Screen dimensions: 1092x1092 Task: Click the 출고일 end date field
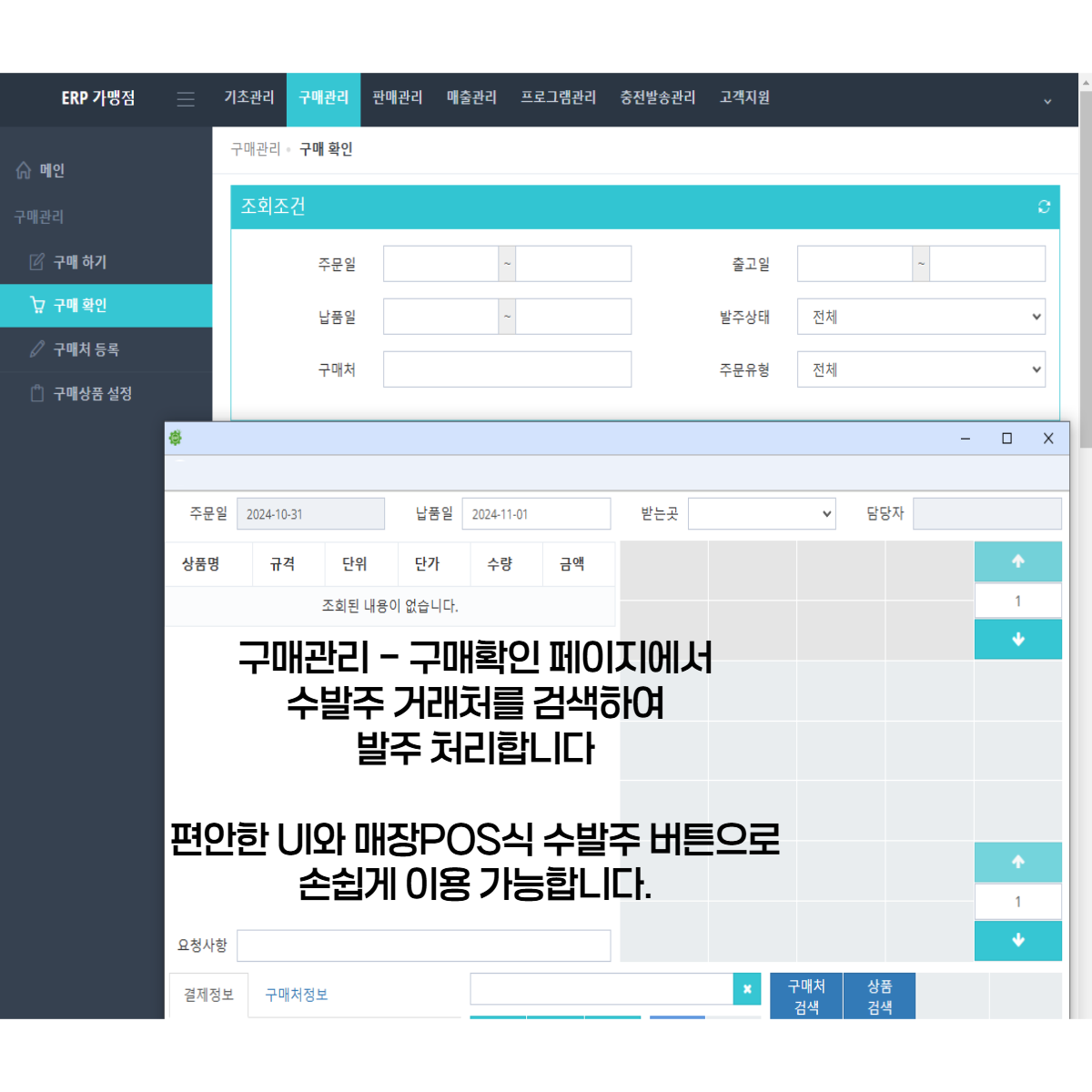coord(987,264)
